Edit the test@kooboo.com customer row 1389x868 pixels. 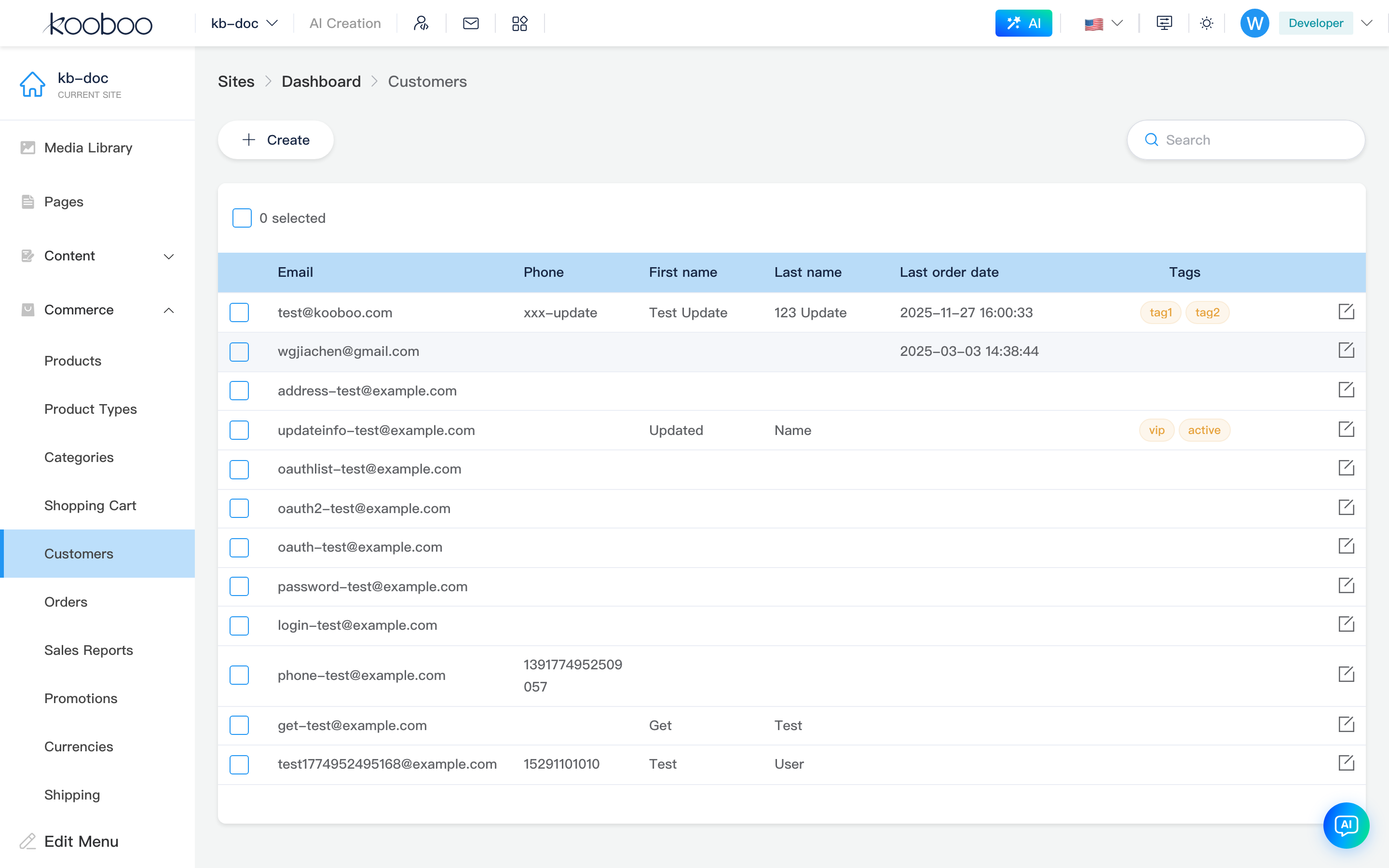(x=1346, y=312)
